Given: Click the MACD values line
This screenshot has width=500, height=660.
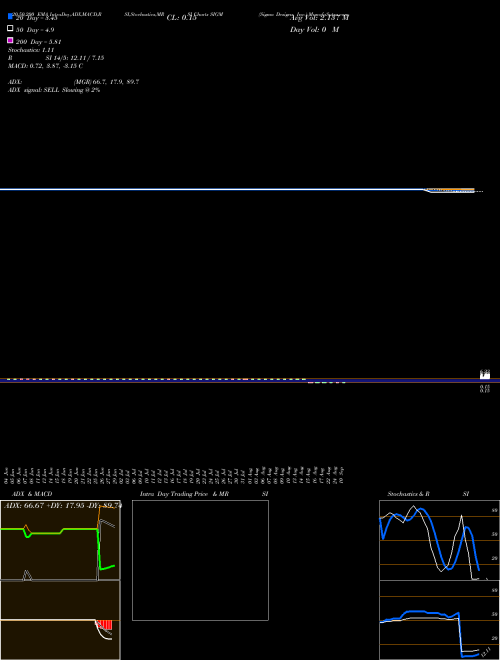Looking at the screenshot, I should coord(45,66).
